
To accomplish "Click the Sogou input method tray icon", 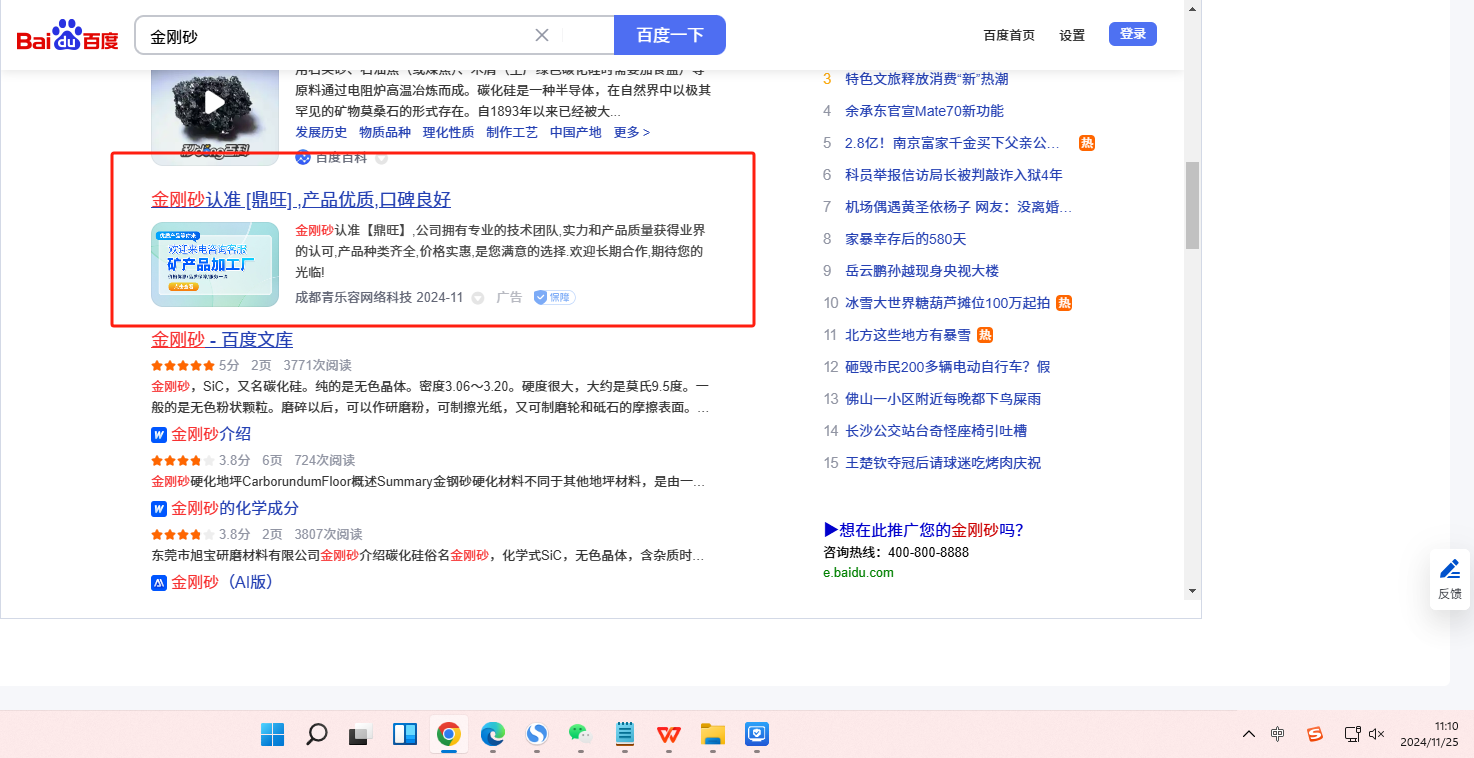I will click(1315, 734).
